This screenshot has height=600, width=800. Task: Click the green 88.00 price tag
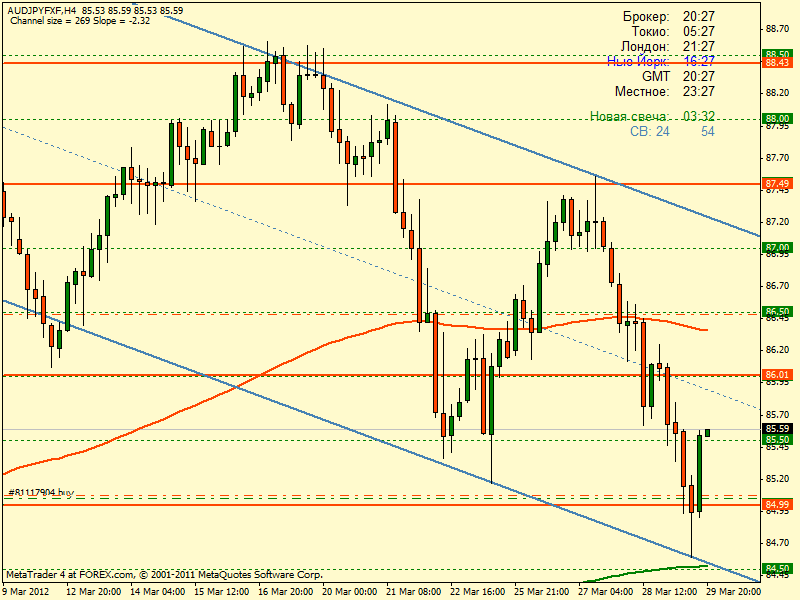click(777, 118)
